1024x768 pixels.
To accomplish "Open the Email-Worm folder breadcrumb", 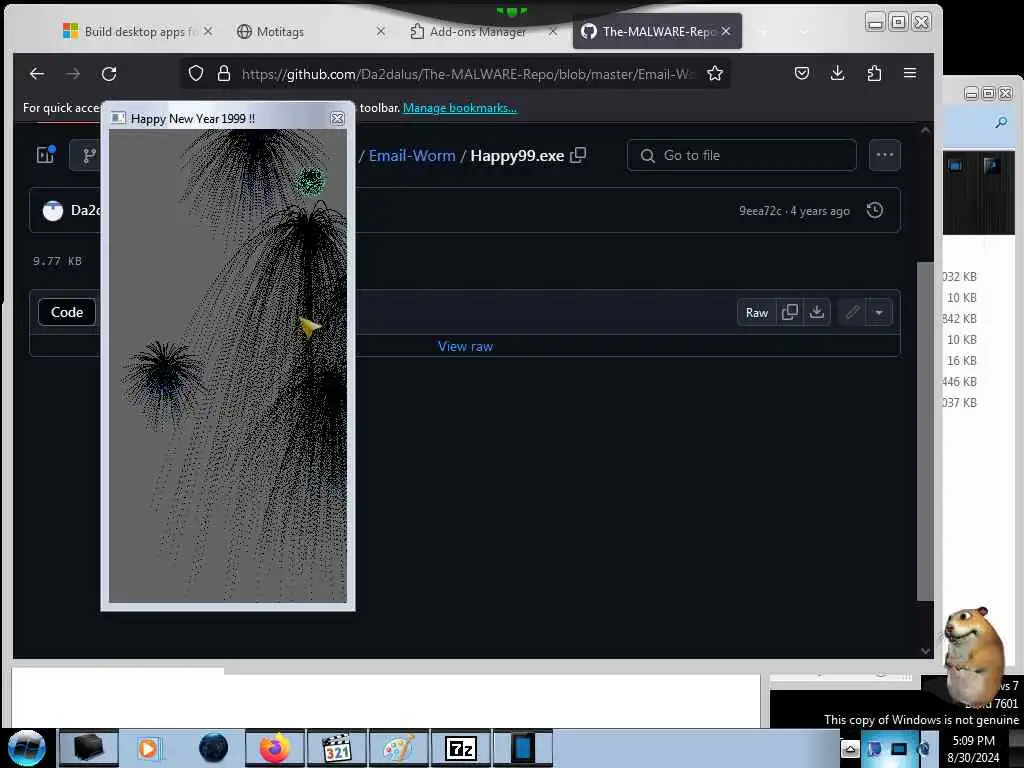I will (x=412, y=155).
